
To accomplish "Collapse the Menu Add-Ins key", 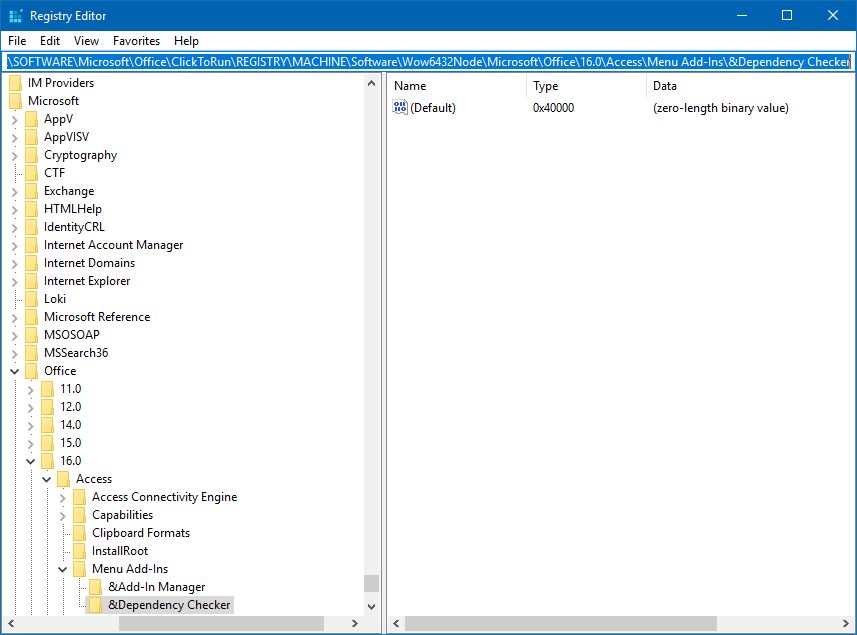I will pyautogui.click(x=62, y=570).
